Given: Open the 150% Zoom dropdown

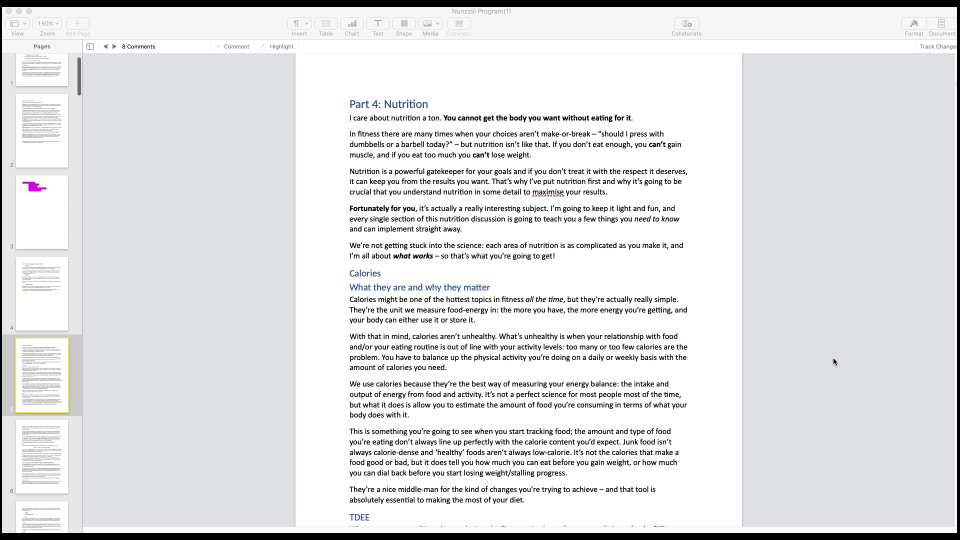Looking at the screenshot, I should (47, 23).
